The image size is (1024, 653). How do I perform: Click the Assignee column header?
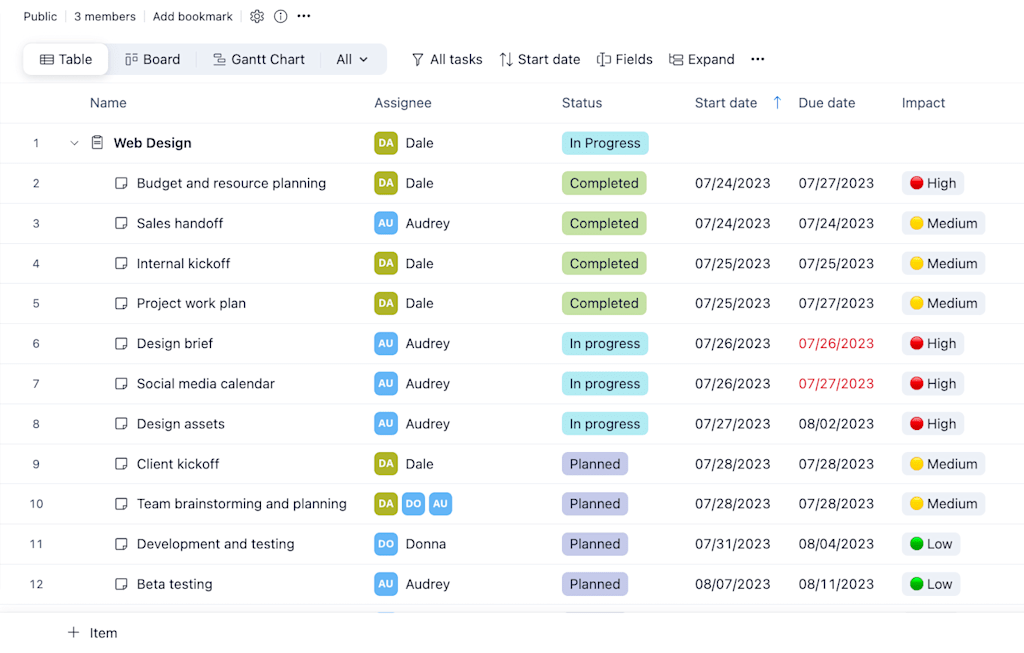403,103
